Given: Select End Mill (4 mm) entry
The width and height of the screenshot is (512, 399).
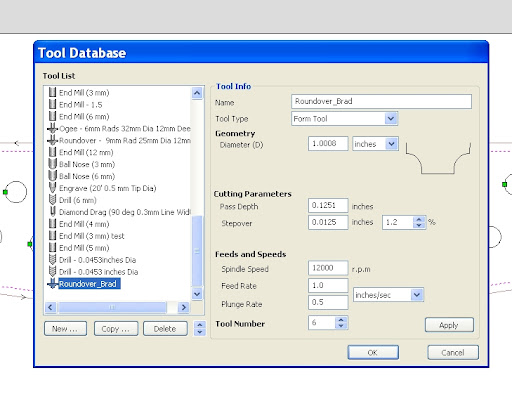Looking at the screenshot, I should 84,224.
